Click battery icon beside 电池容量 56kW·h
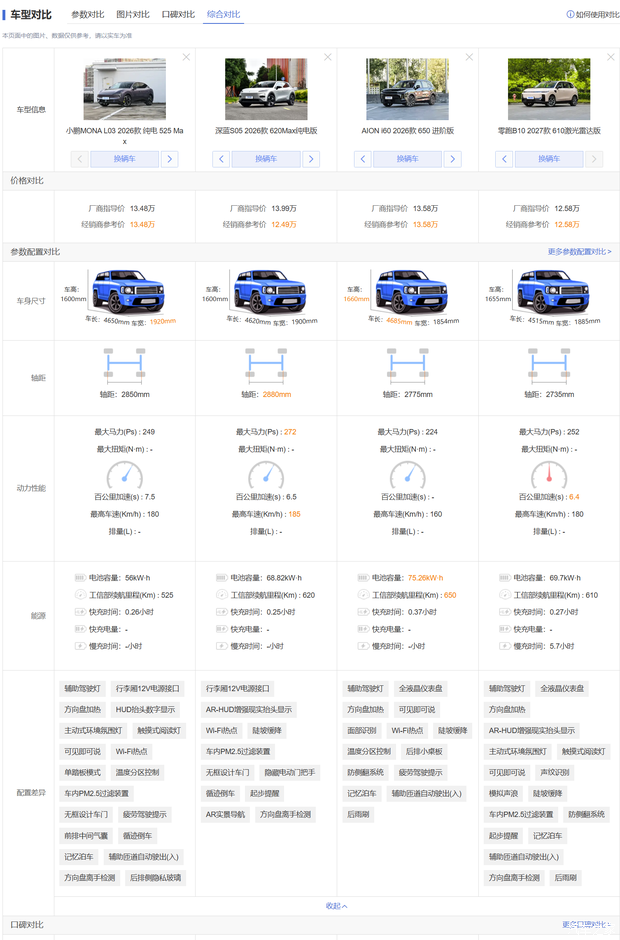 [80, 578]
